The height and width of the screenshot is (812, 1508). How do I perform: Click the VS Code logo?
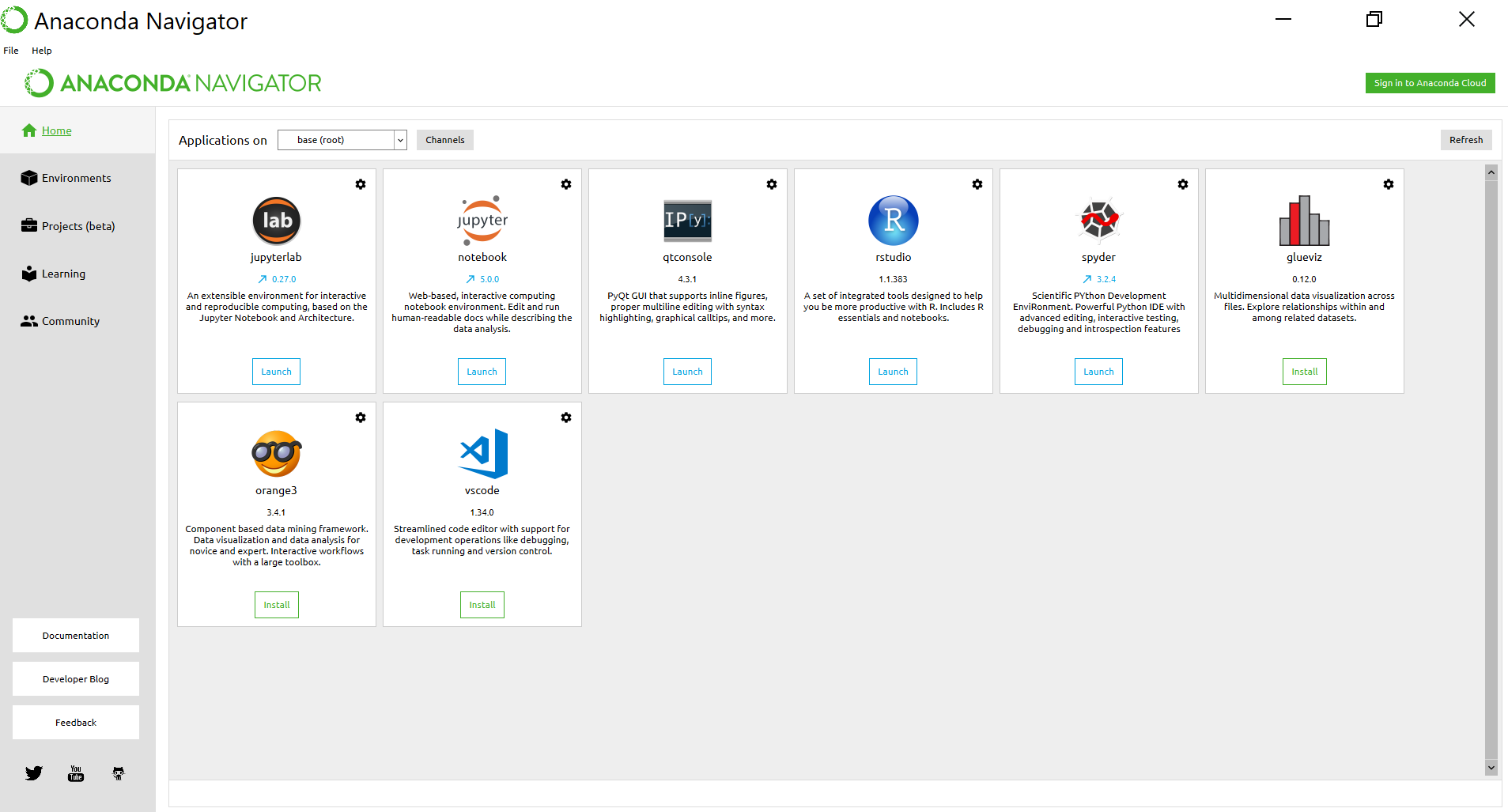(483, 454)
